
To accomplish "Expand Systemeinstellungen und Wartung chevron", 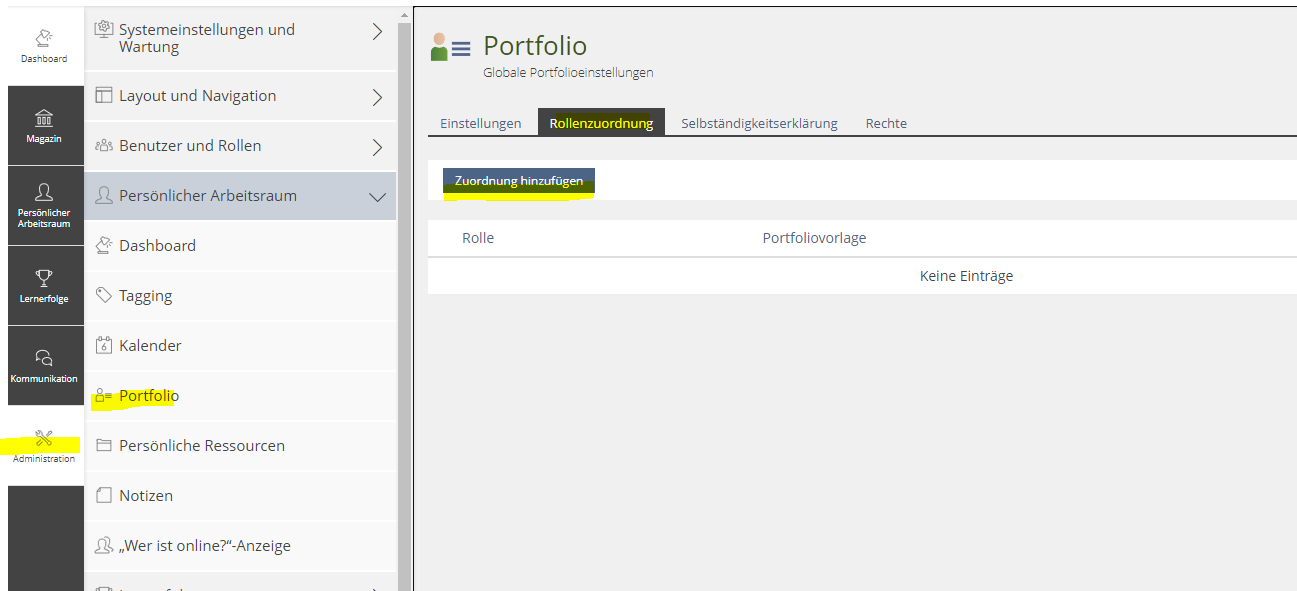I will 377,32.
